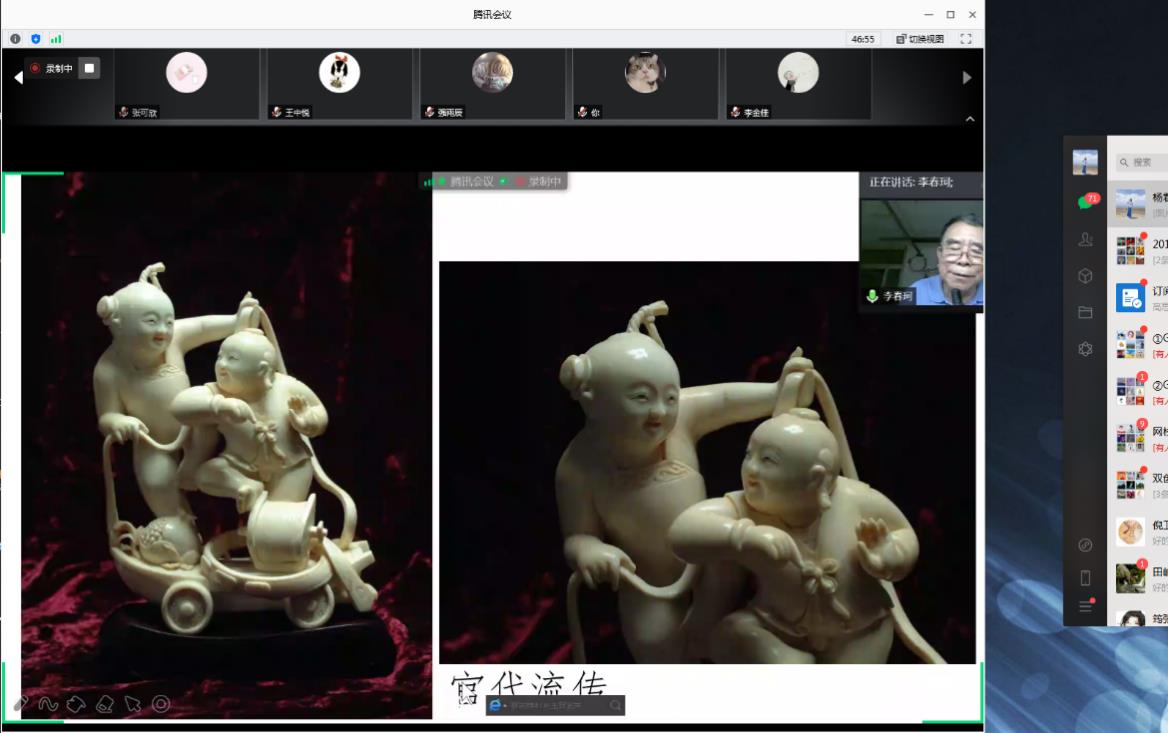The height and width of the screenshot is (733, 1168).
Task: Enter full screen mode via the top-right icon
Action: [965, 39]
